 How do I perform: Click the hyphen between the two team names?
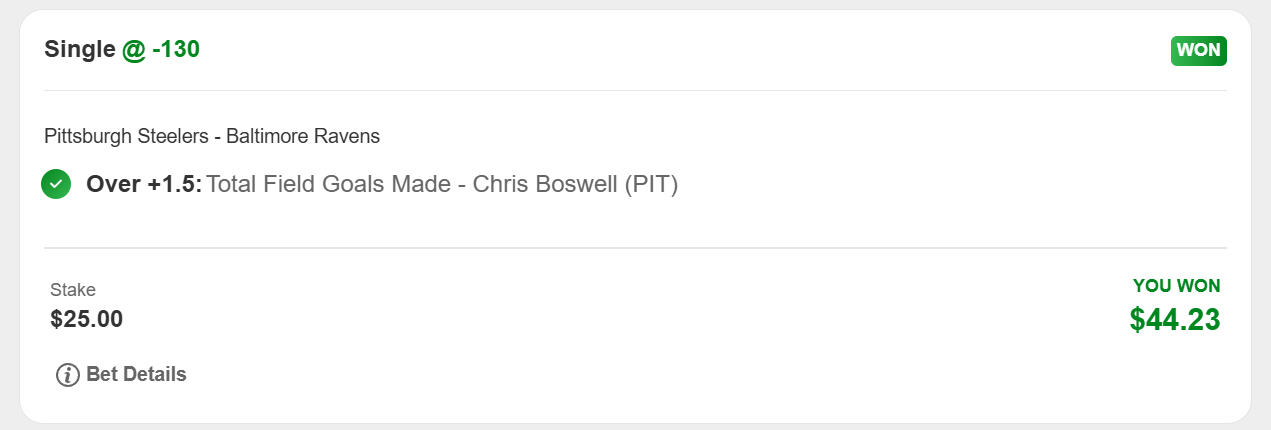pos(218,136)
